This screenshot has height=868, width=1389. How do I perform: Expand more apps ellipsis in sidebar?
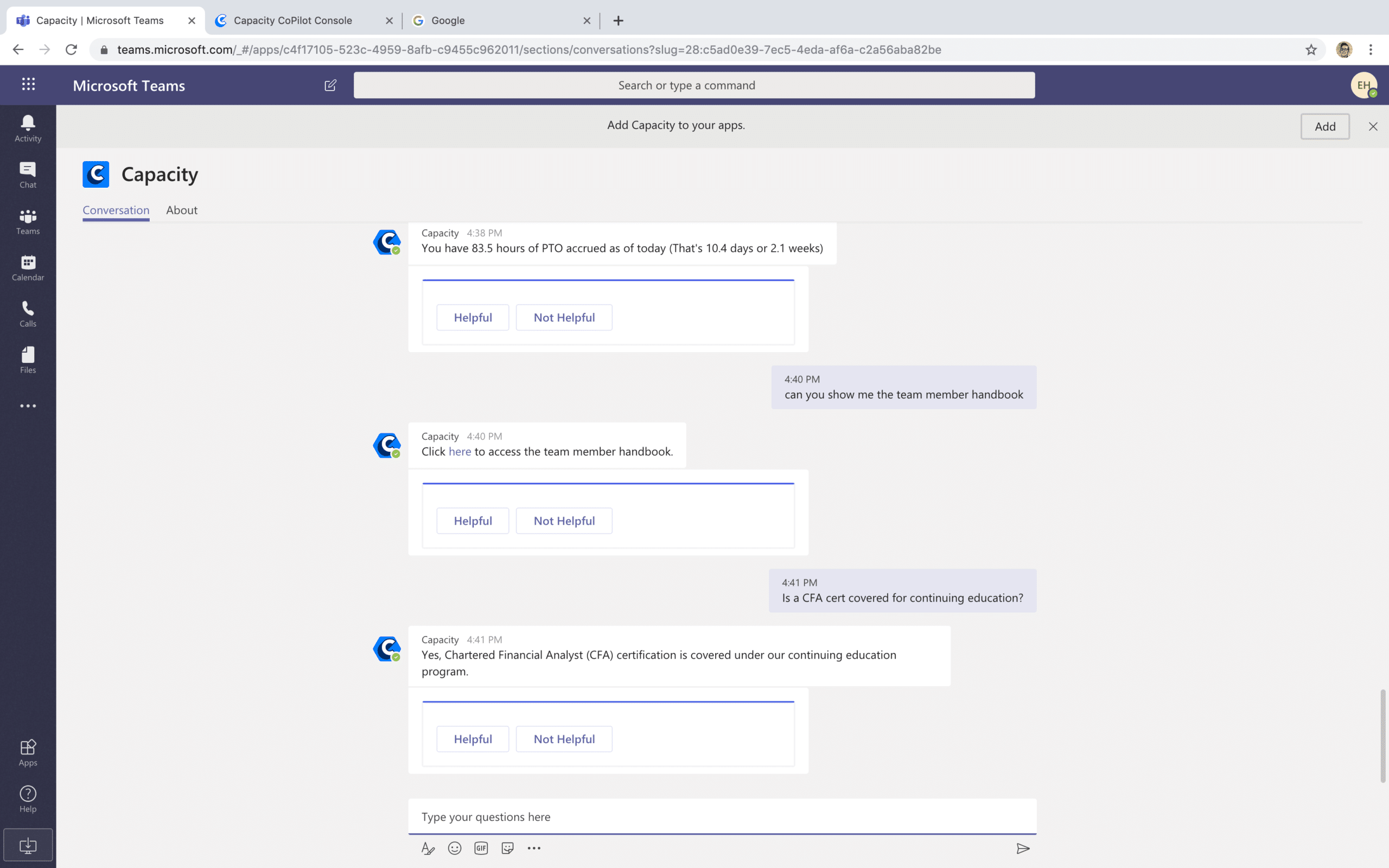[x=28, y=406]
